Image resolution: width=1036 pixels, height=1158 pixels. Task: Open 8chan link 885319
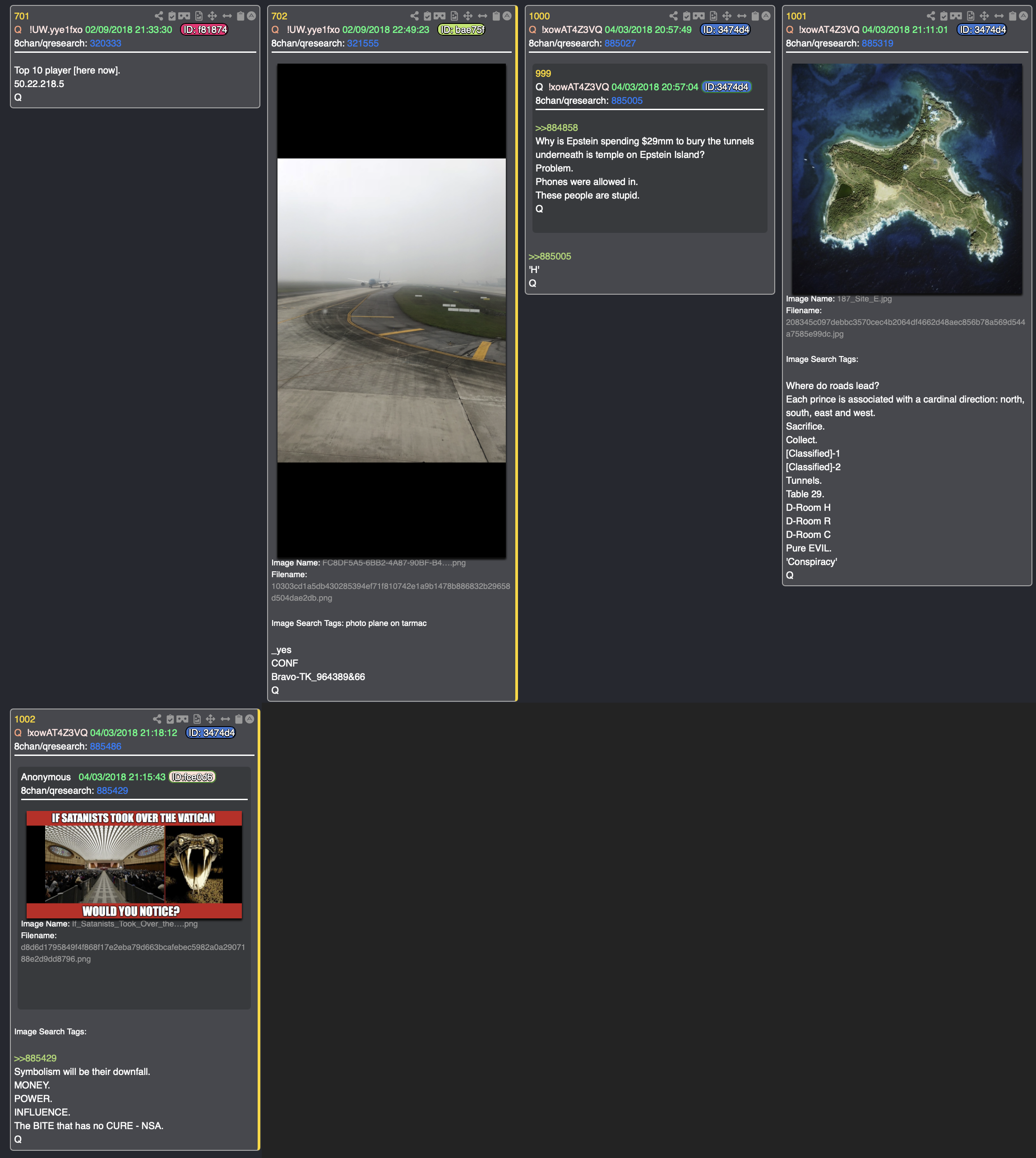(877, 43)
